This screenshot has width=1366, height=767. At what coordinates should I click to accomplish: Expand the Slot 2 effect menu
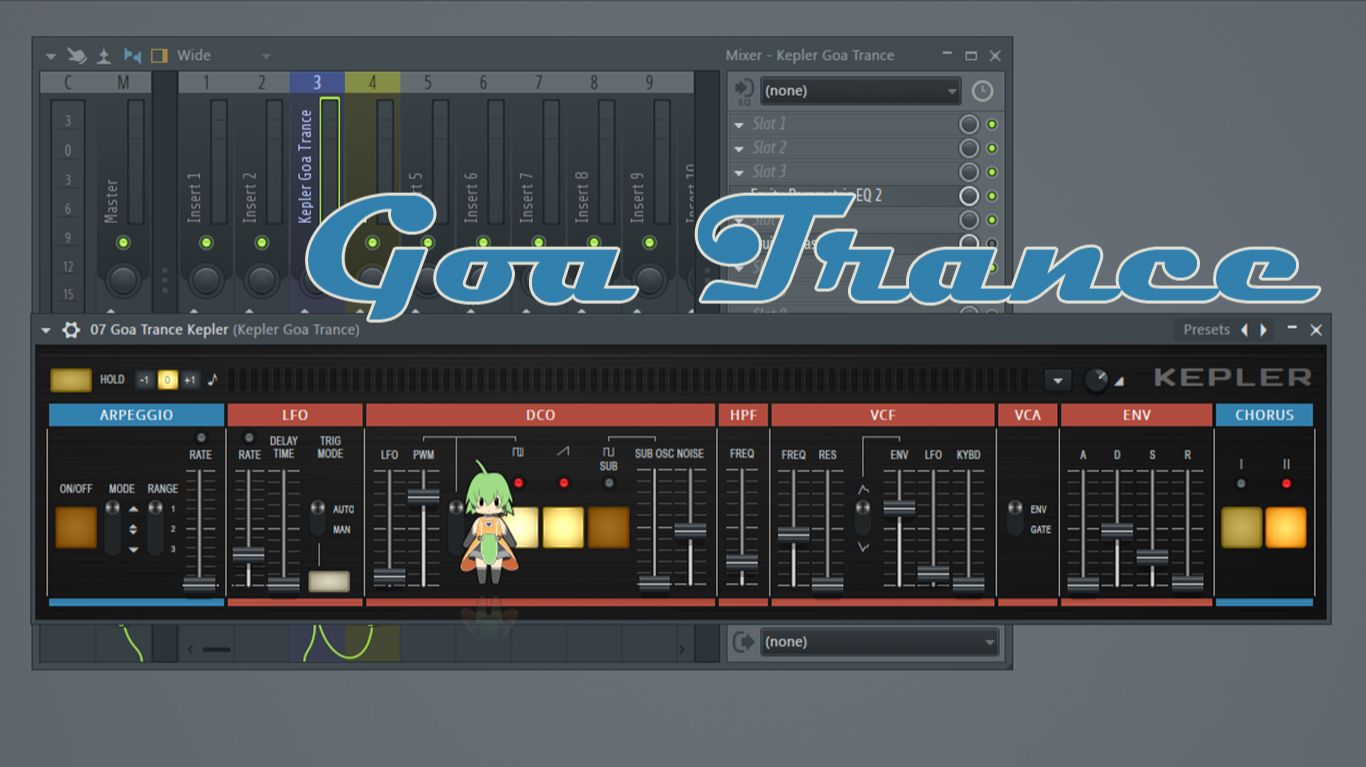pyautogui.click(x=739, y=149)
